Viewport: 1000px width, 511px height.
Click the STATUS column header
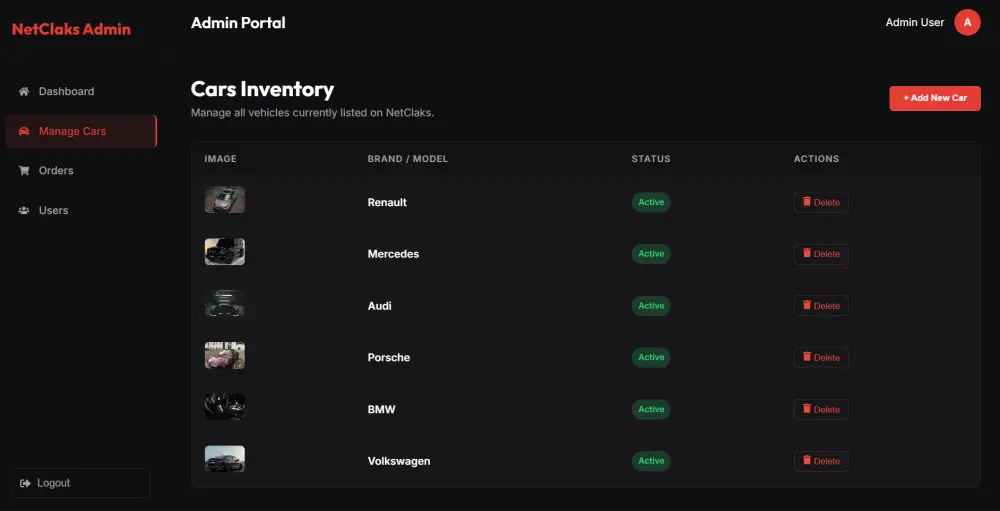pyautogui.click(x=651, y=159)
